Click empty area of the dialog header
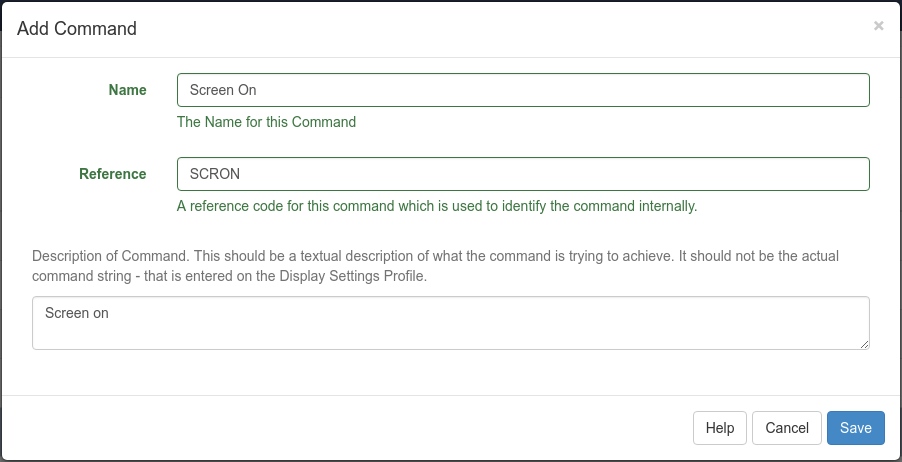 (500, 28)
